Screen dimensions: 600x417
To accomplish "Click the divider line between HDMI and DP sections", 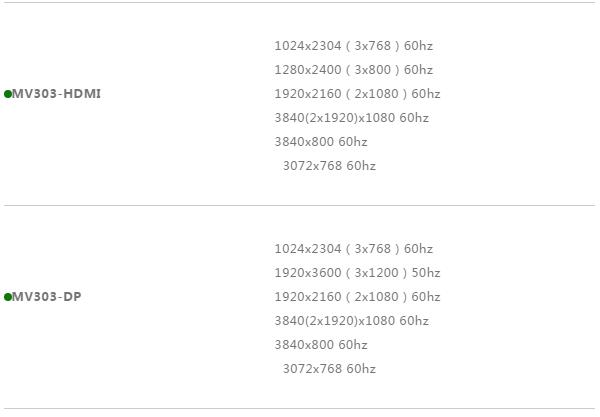I will tap(300, 205).
